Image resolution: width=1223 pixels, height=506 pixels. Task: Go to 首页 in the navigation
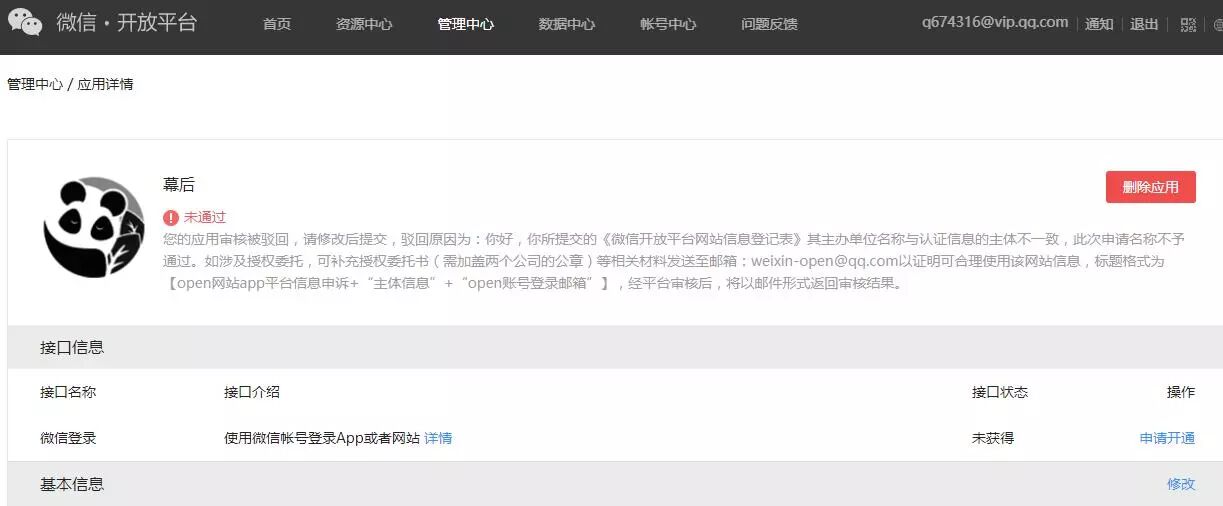277,24
